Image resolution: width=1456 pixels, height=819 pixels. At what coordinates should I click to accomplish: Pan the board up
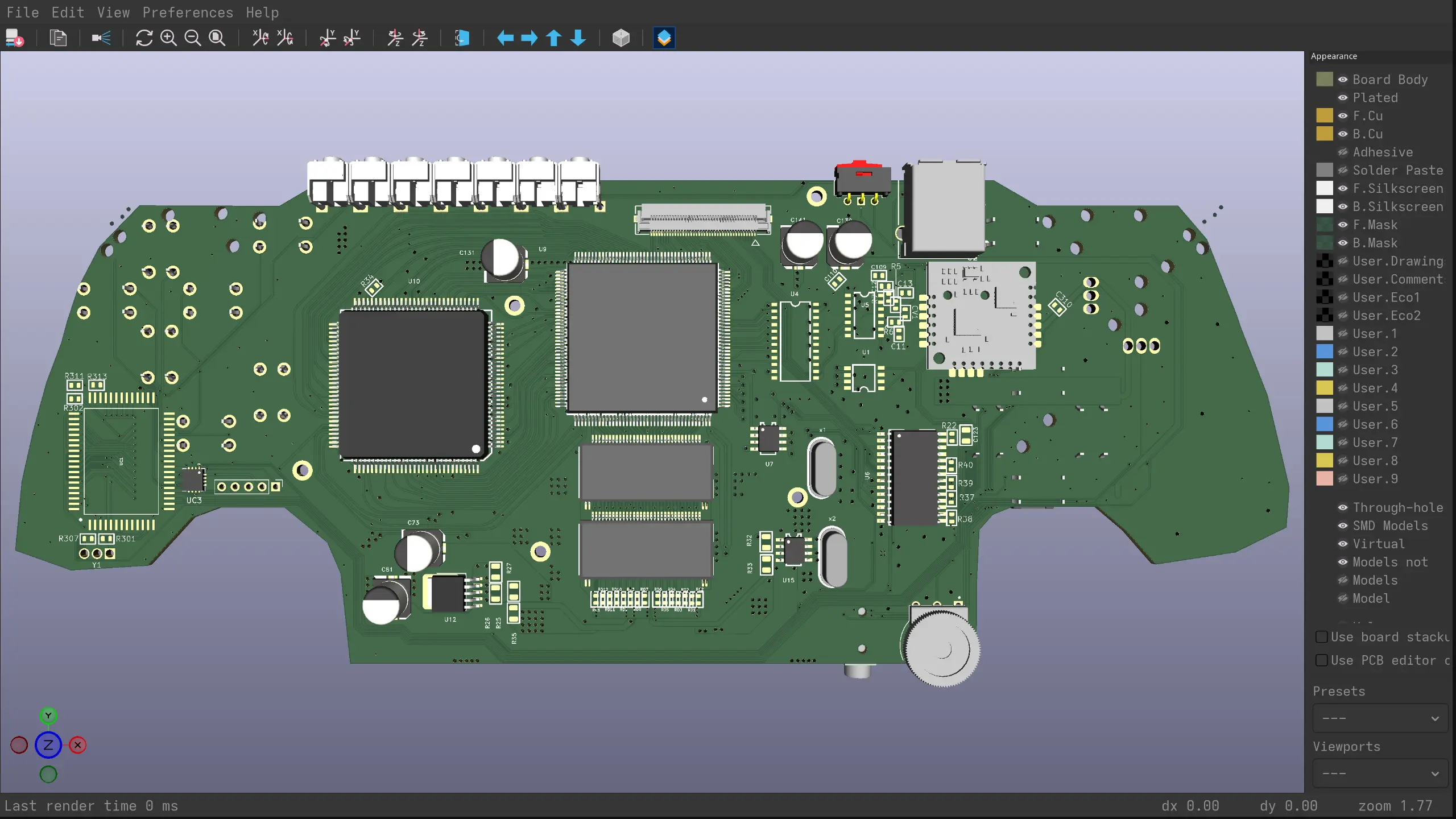click(554, 38)
